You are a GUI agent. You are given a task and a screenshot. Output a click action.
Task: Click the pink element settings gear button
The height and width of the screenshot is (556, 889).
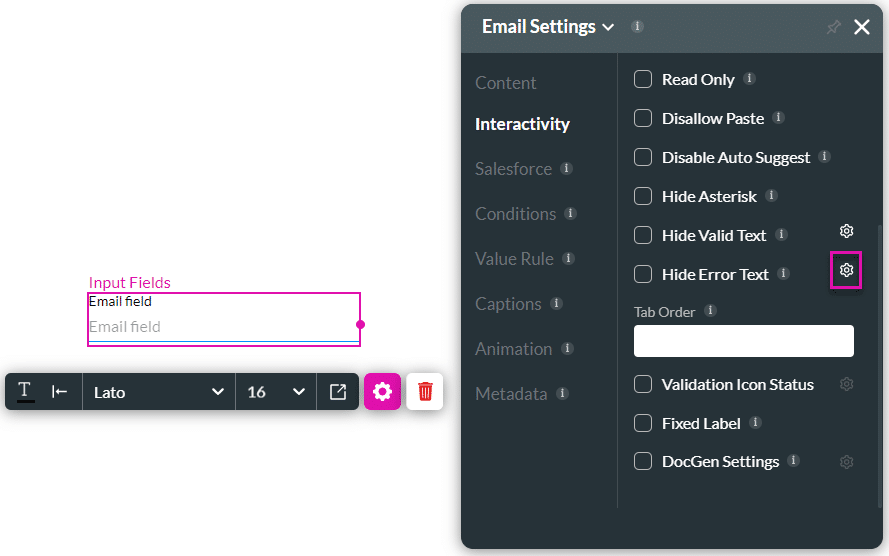pos(382,392)
